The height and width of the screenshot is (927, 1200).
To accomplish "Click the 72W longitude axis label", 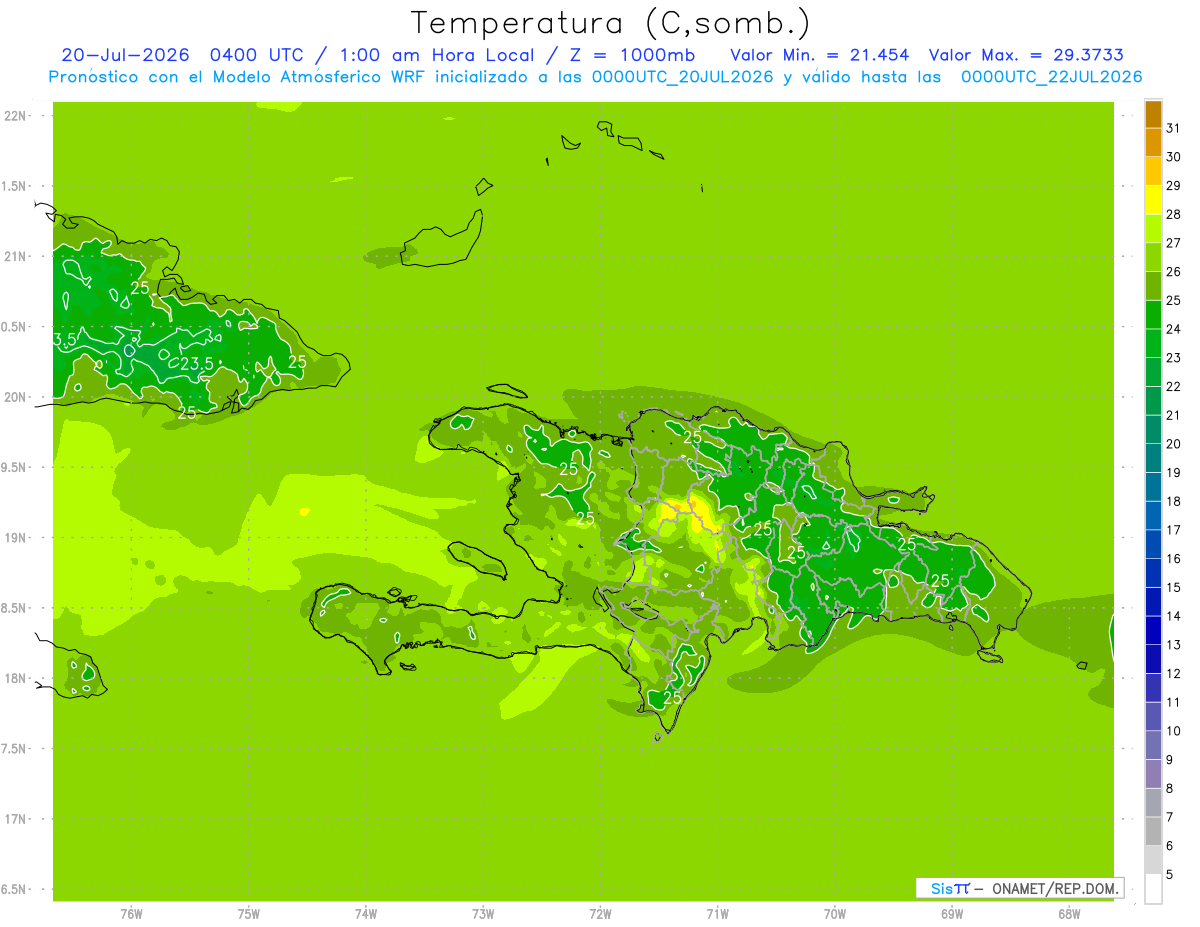I will point(600,913).
